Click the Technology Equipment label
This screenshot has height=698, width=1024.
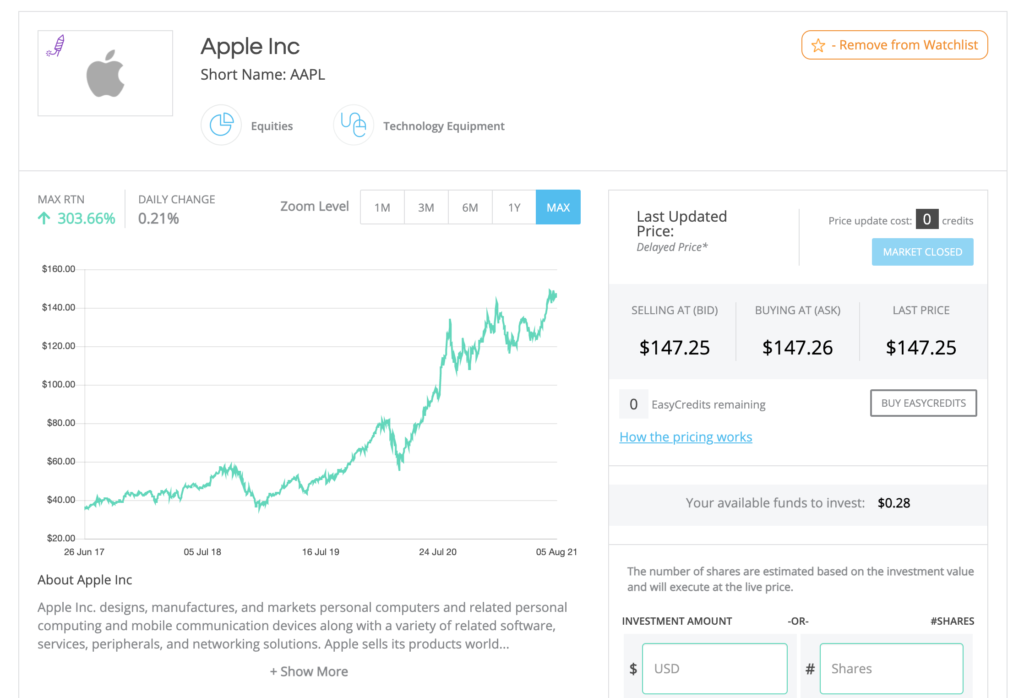[443, 126]
